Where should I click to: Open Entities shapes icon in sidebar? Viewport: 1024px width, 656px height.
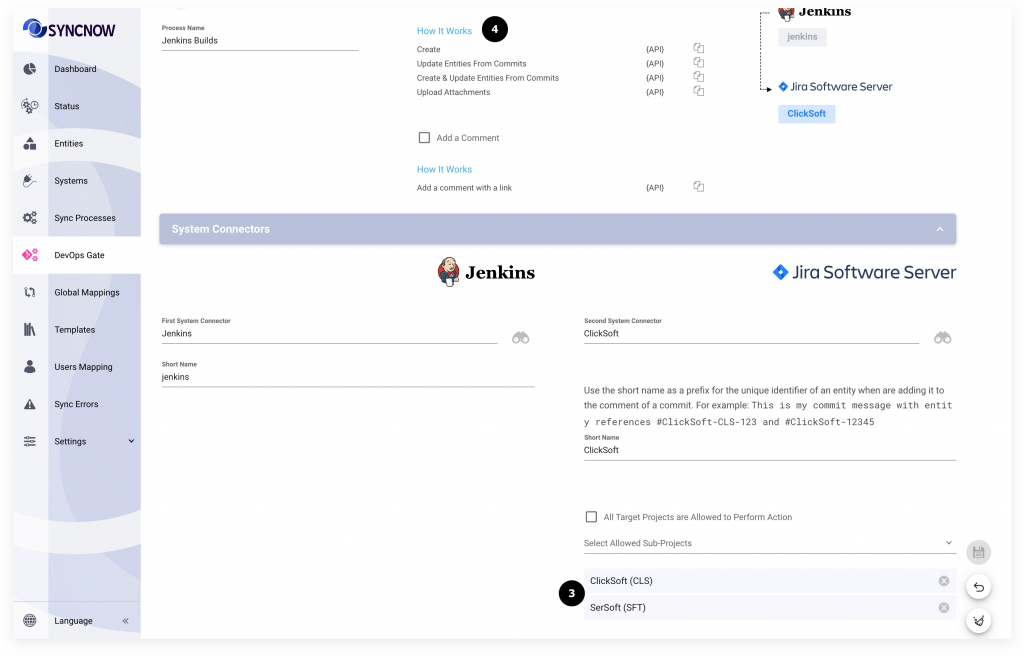(29, 143)
